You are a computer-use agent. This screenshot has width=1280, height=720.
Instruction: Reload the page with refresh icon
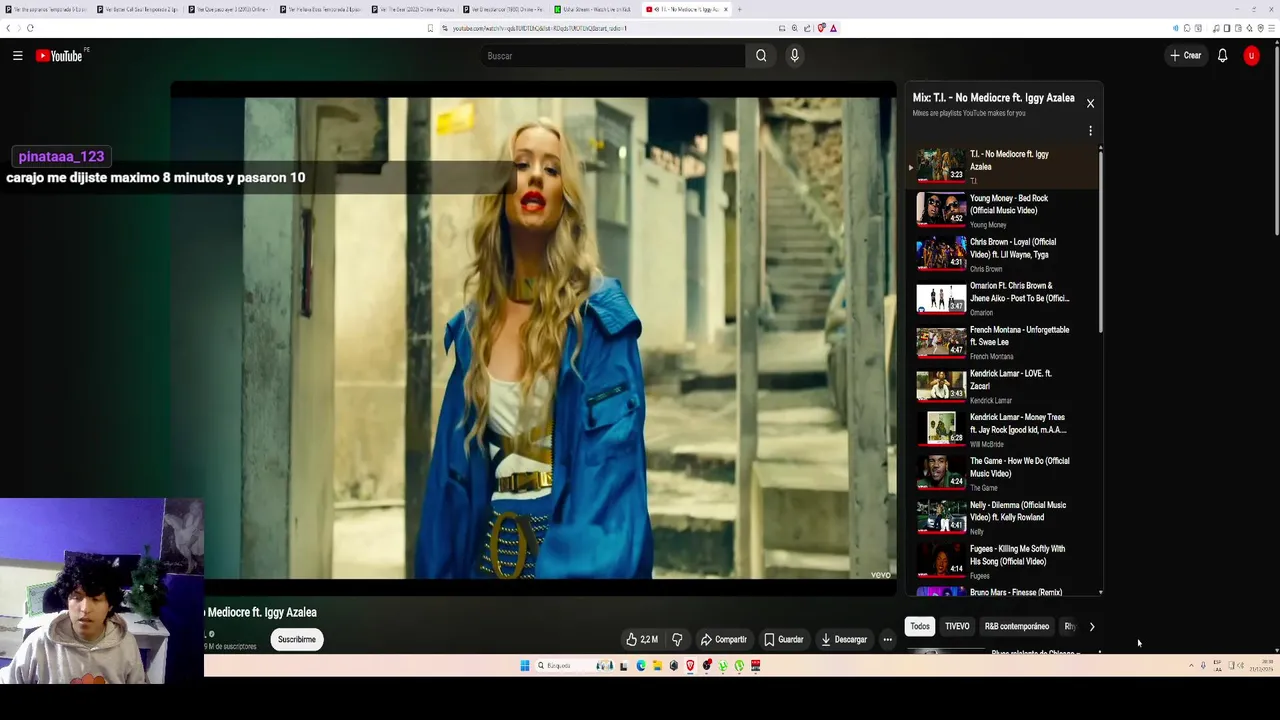(30, 28)
